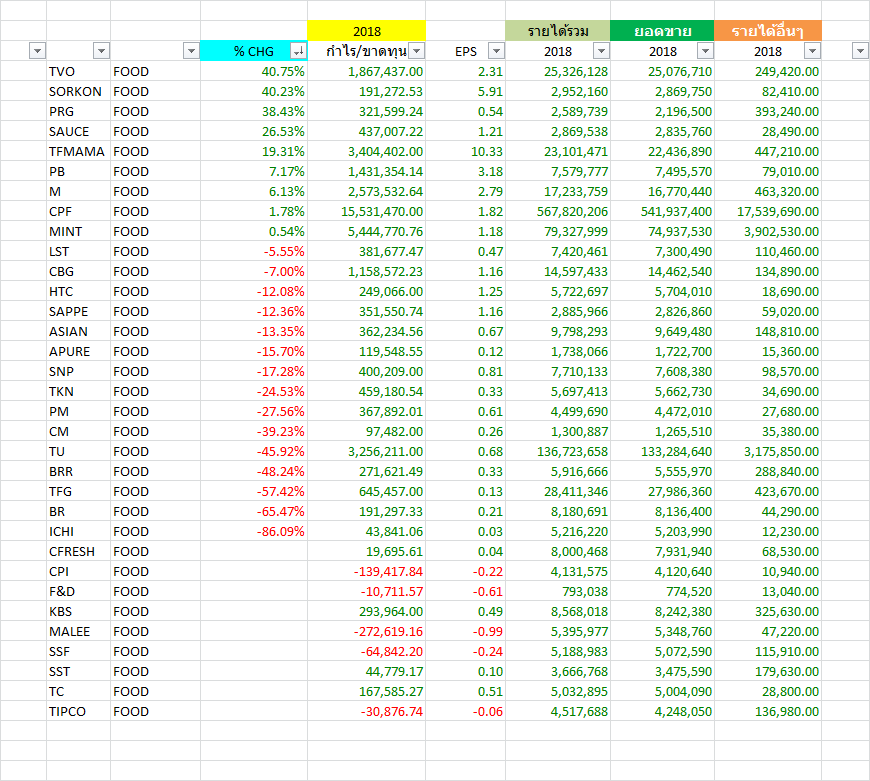Select the green ยอดขาย header cell

click(662, 31)
